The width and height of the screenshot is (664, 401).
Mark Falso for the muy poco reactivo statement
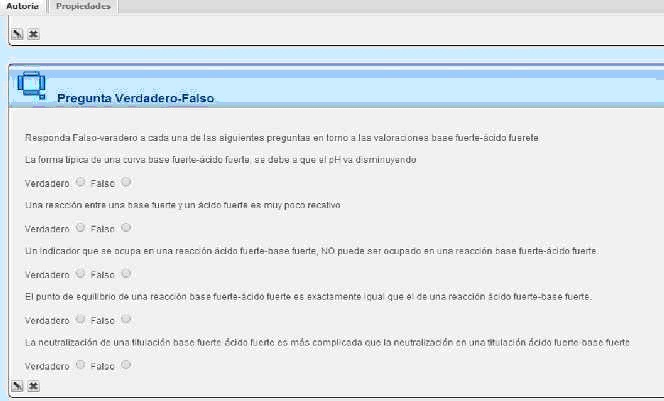[126, 228]
